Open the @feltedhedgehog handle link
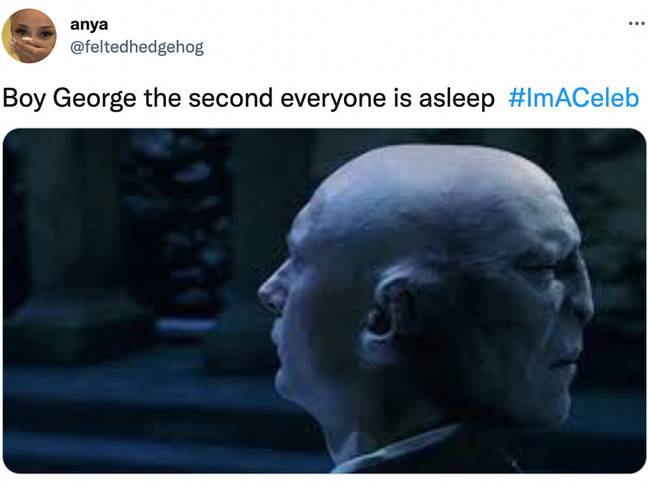Screen dimensions: 648x481 pyautogui.click(x=137, y=47)
